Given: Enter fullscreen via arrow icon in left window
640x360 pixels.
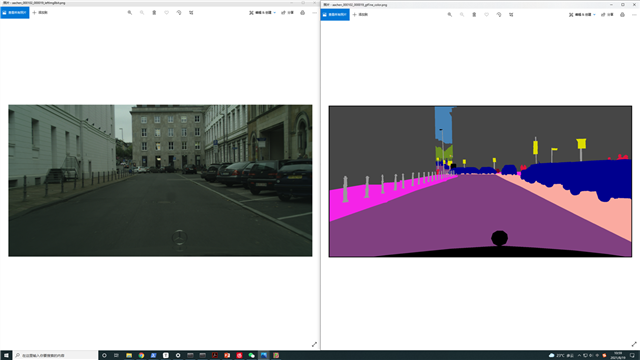Looking at the screenshot, I should (x=314, y=344).
